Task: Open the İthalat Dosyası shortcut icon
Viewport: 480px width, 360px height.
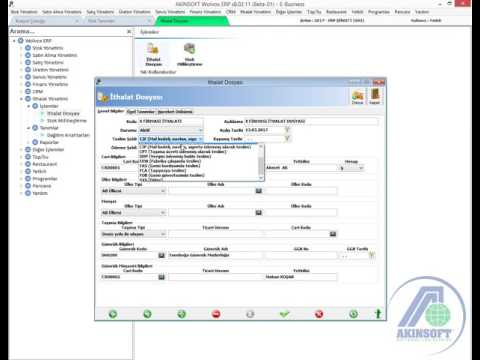Action: pos(153,54)
